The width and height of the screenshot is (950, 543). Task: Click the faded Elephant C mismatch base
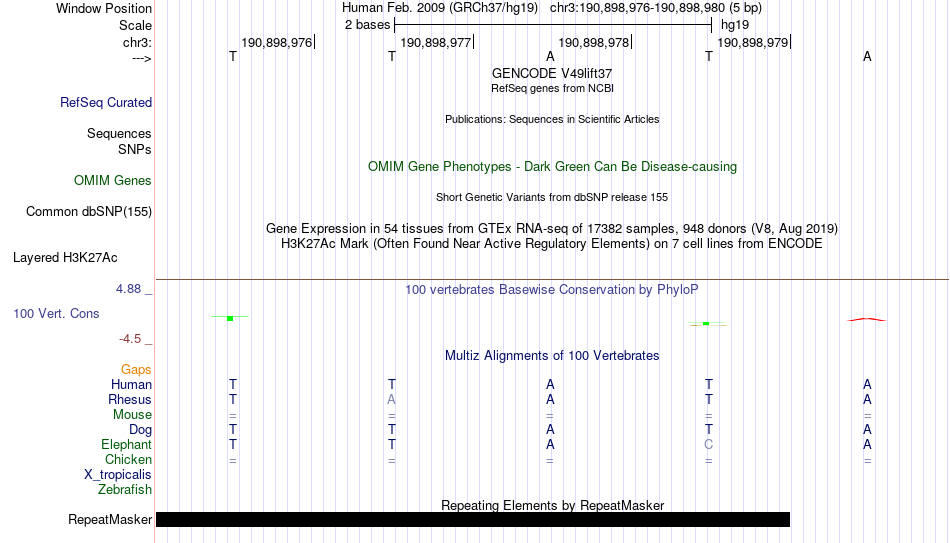(708, 444)
